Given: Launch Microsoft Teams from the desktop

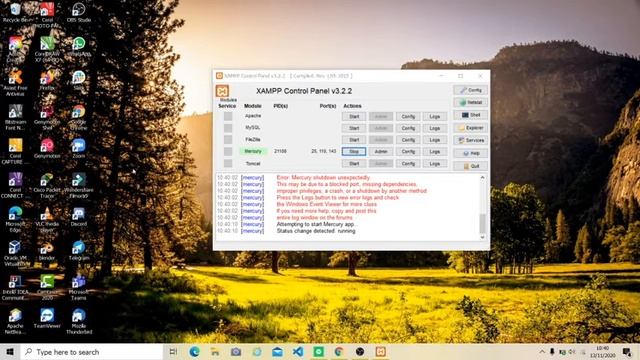Looking at the screenshot, I should coord(78,288).
